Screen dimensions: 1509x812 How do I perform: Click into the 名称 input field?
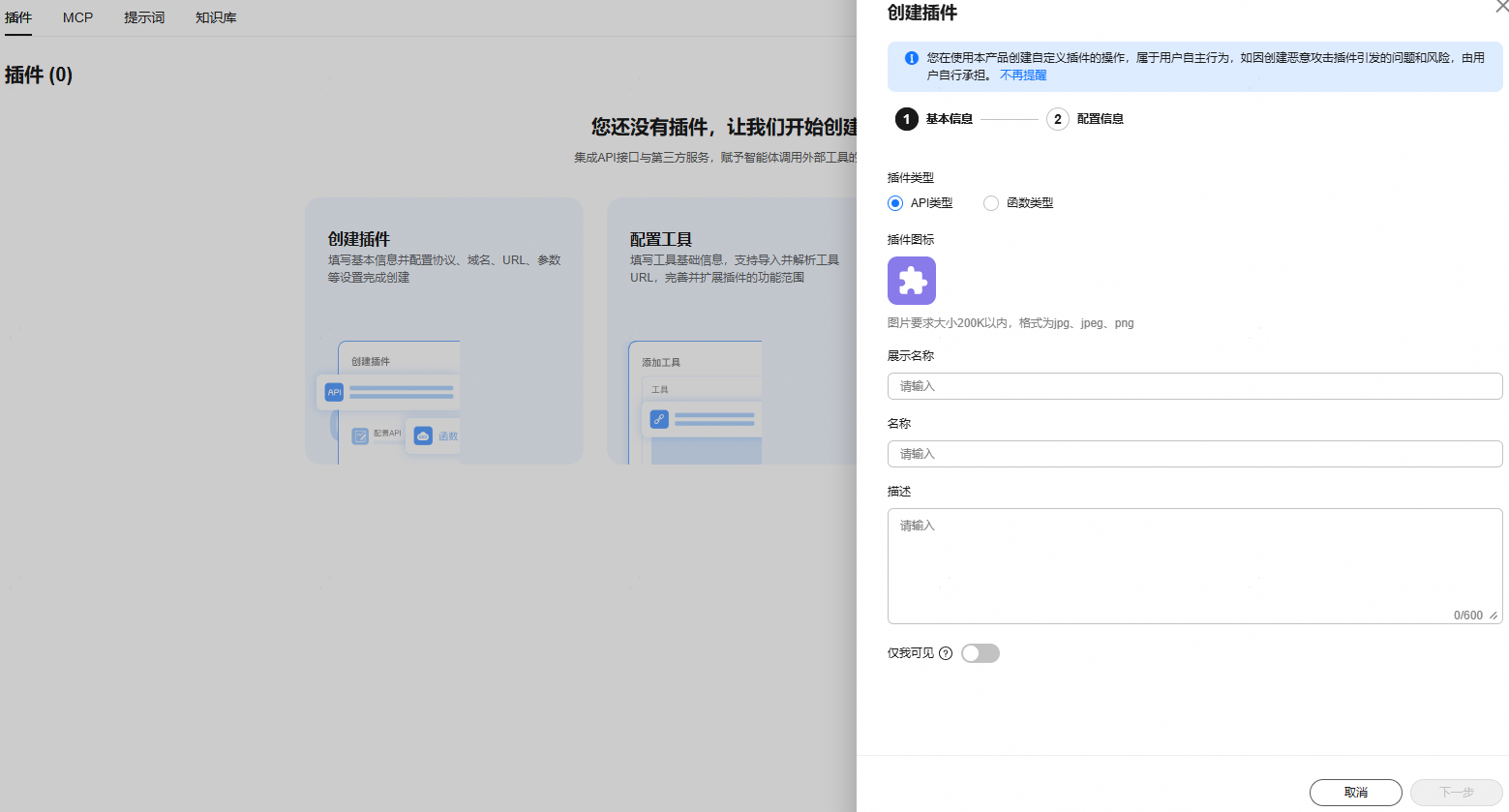pyautogui.click(x=1194, y=454)
